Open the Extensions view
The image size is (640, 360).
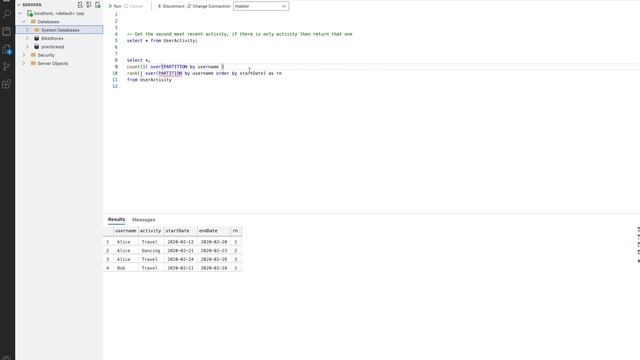[7, 84]
